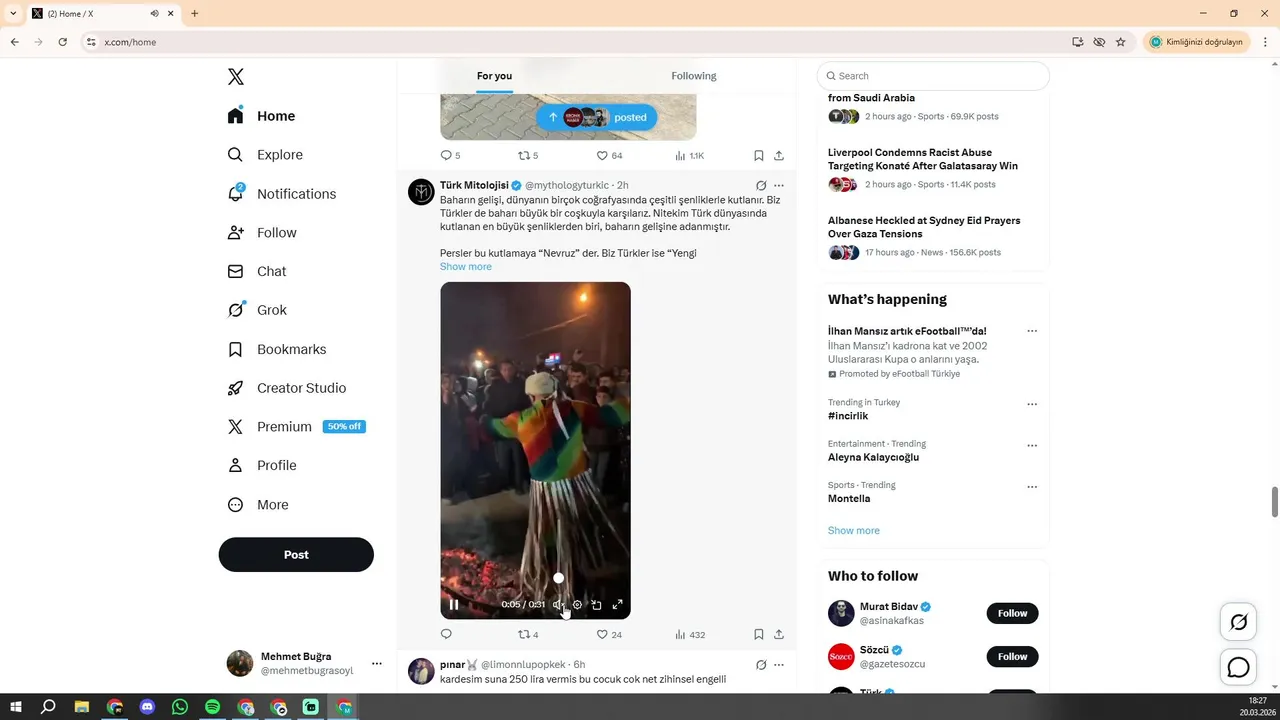
Task: Open more options for İlhan Mansız promoted trend
Action: 1032,331
